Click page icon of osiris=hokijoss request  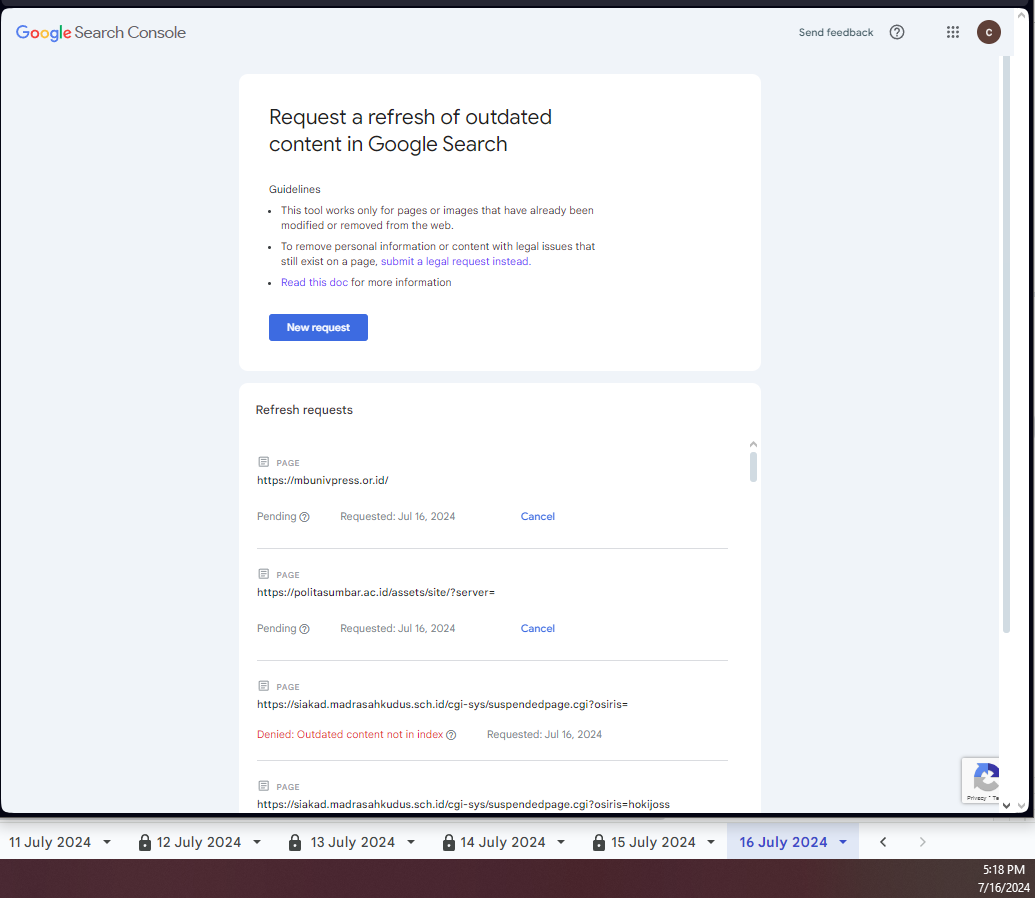pyautogui.click(x=263, y=786)
